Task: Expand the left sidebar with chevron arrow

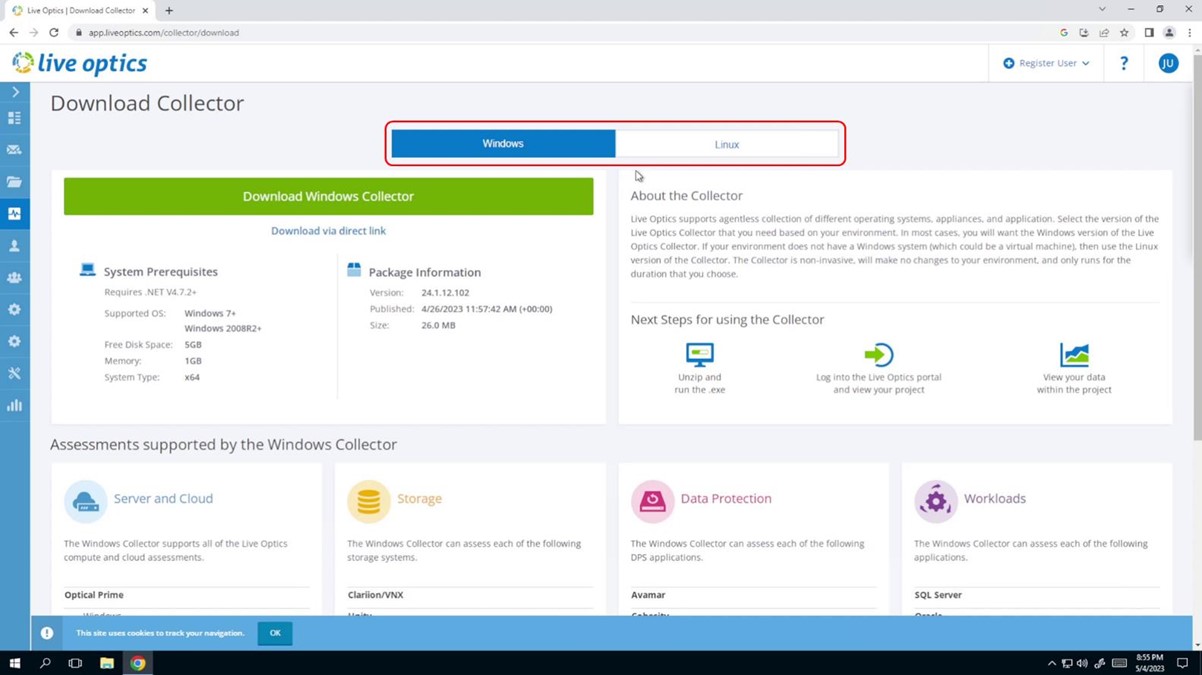Action: pos(15,92)
